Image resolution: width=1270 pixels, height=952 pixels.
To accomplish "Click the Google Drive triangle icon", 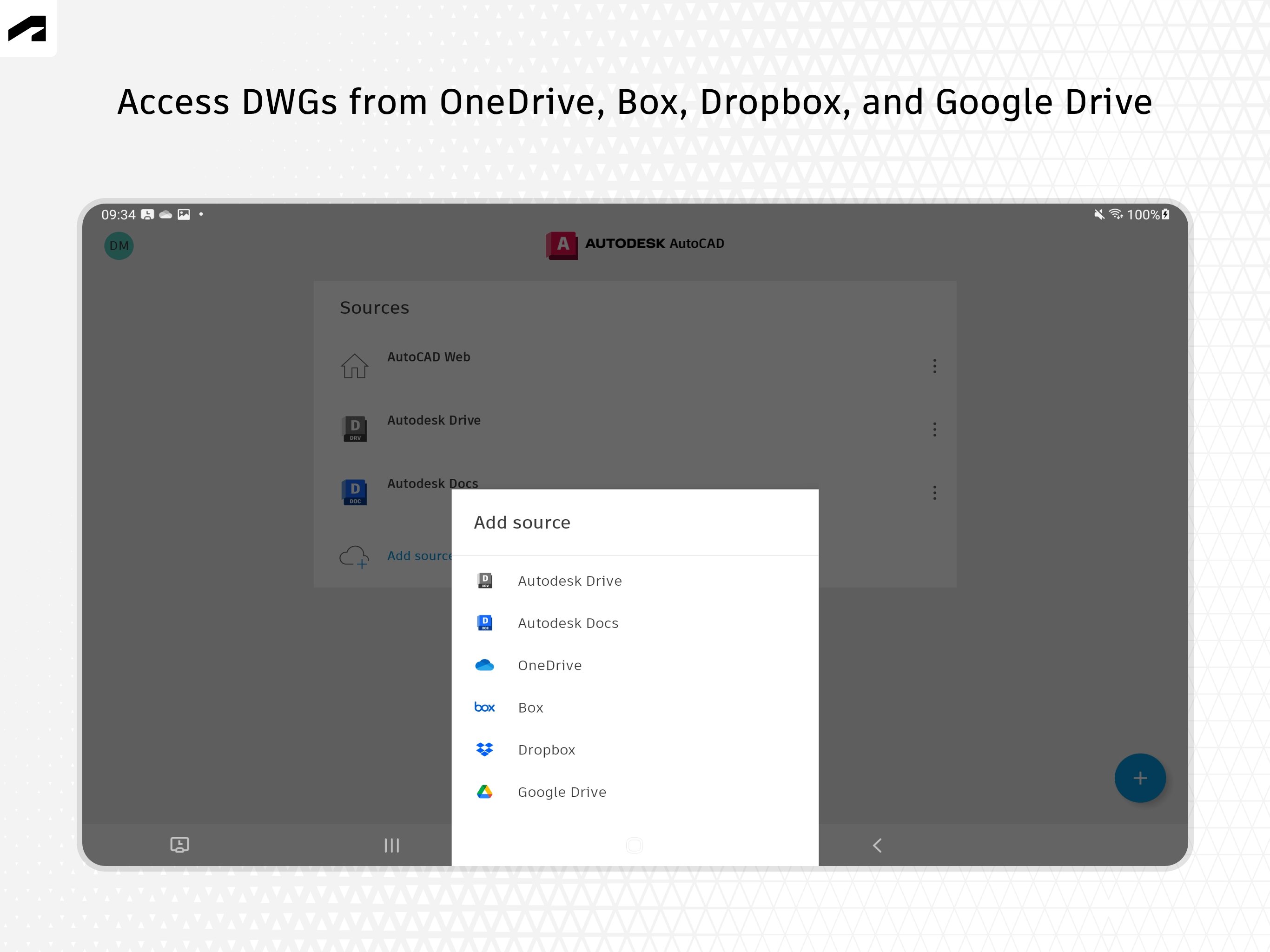I will (484, 792).
